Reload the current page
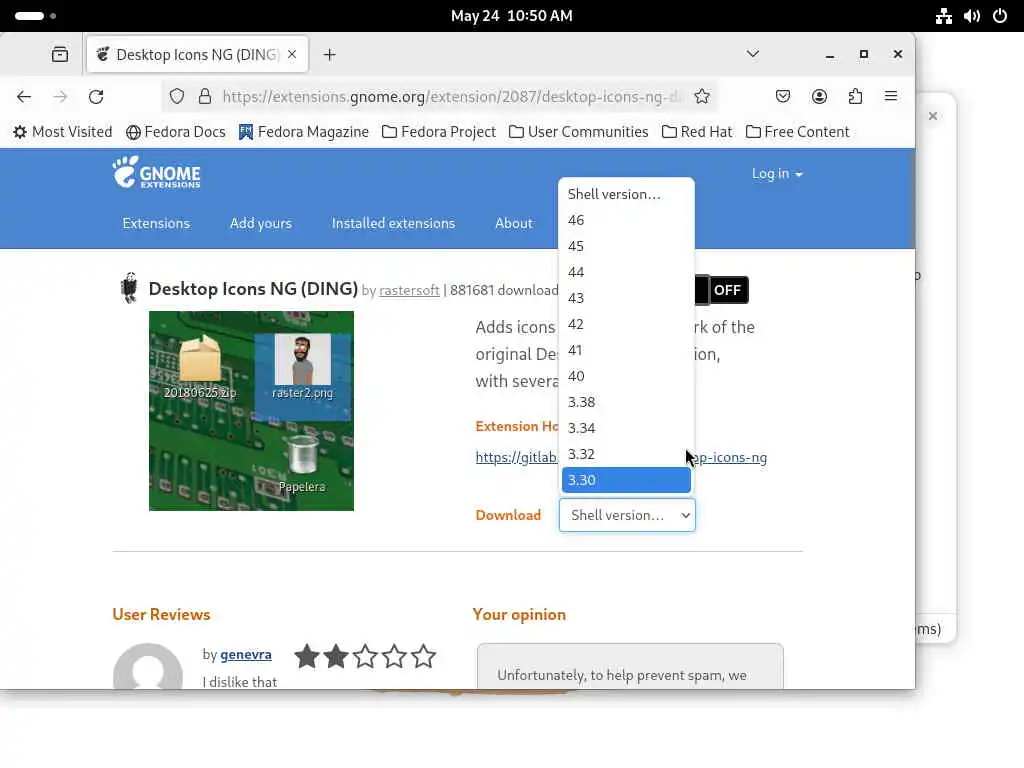The image size is (1024, 768). (x=96, y=97)
